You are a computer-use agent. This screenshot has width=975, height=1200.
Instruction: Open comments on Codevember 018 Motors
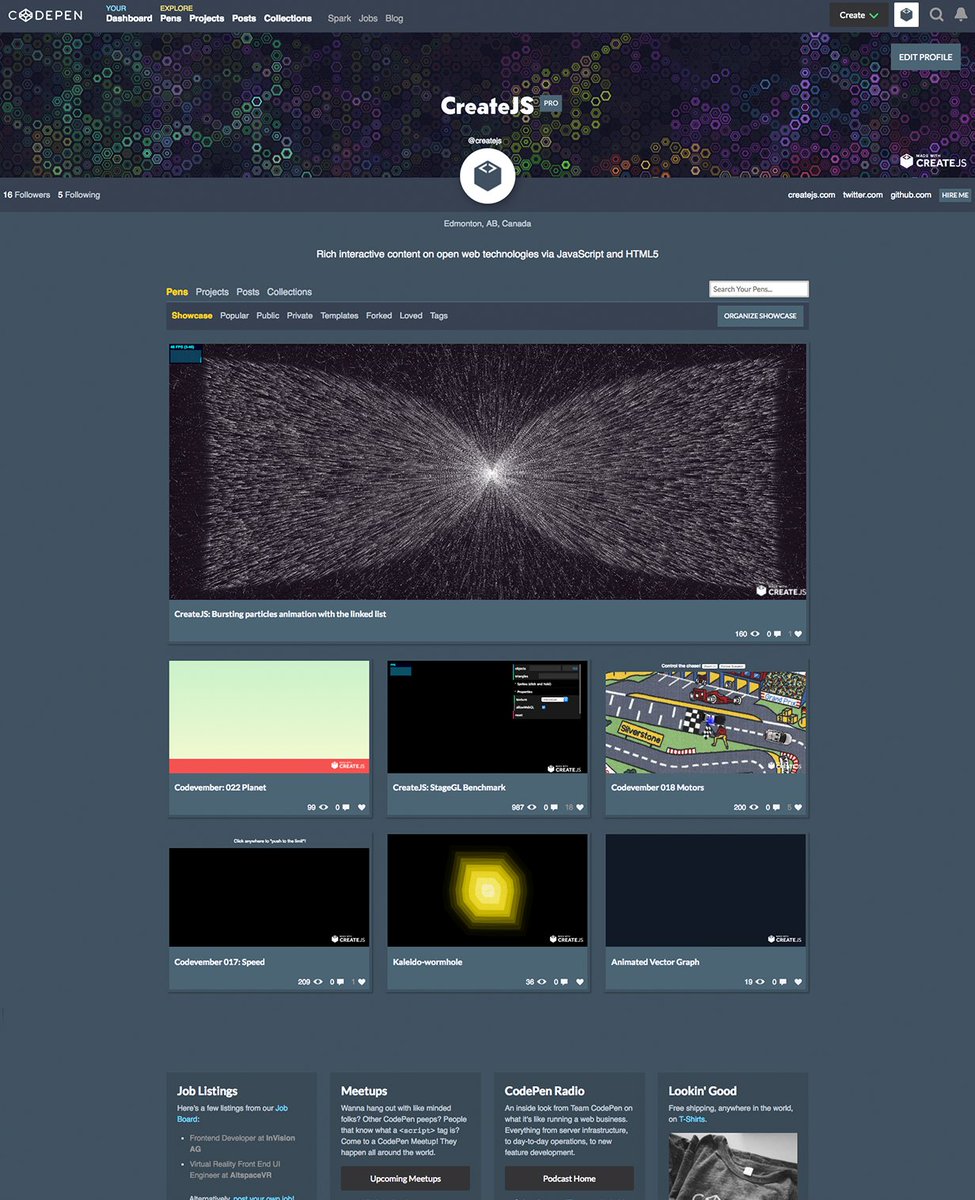777,807
